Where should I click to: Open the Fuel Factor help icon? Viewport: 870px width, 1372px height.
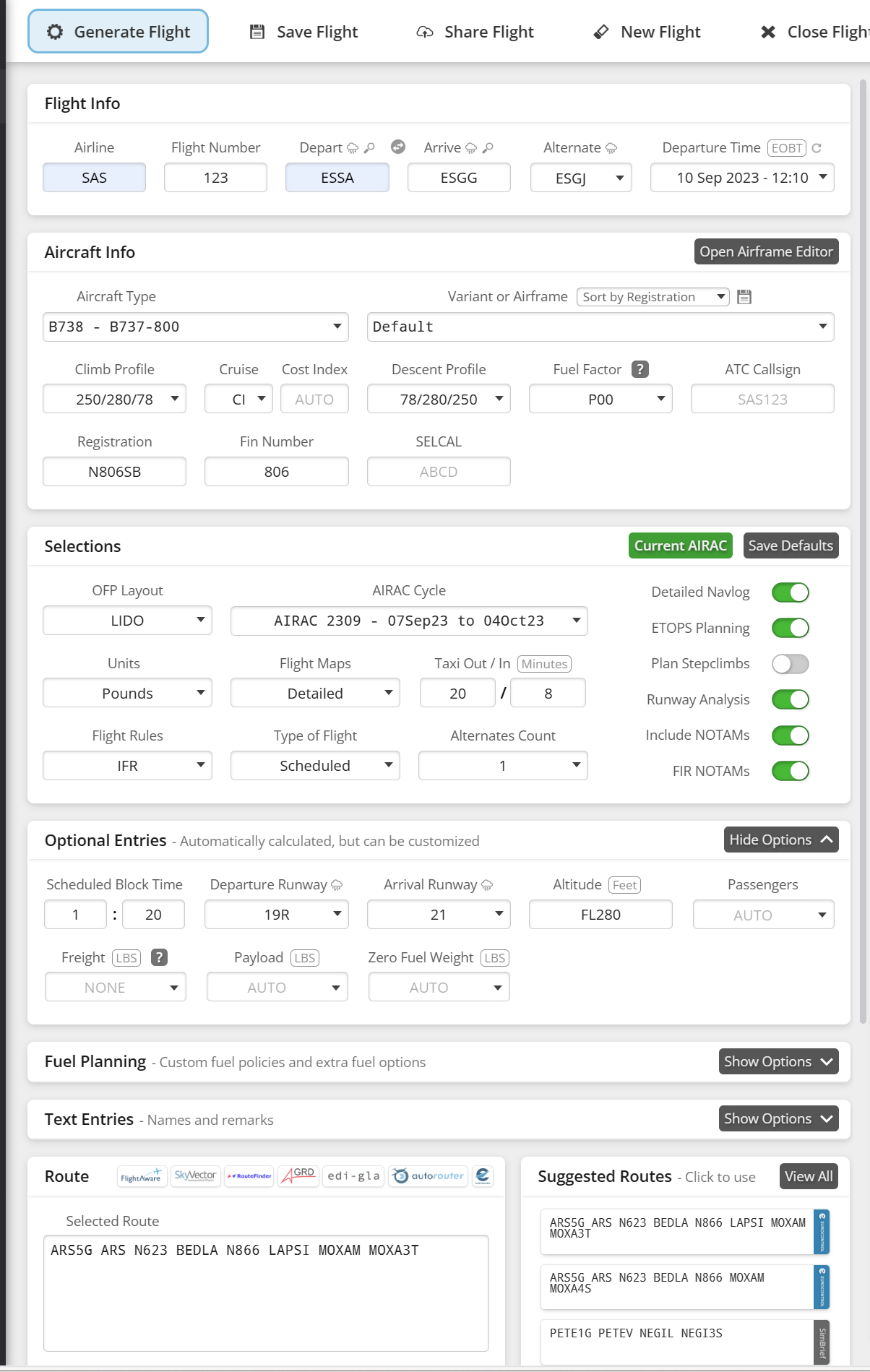[639, 369]
